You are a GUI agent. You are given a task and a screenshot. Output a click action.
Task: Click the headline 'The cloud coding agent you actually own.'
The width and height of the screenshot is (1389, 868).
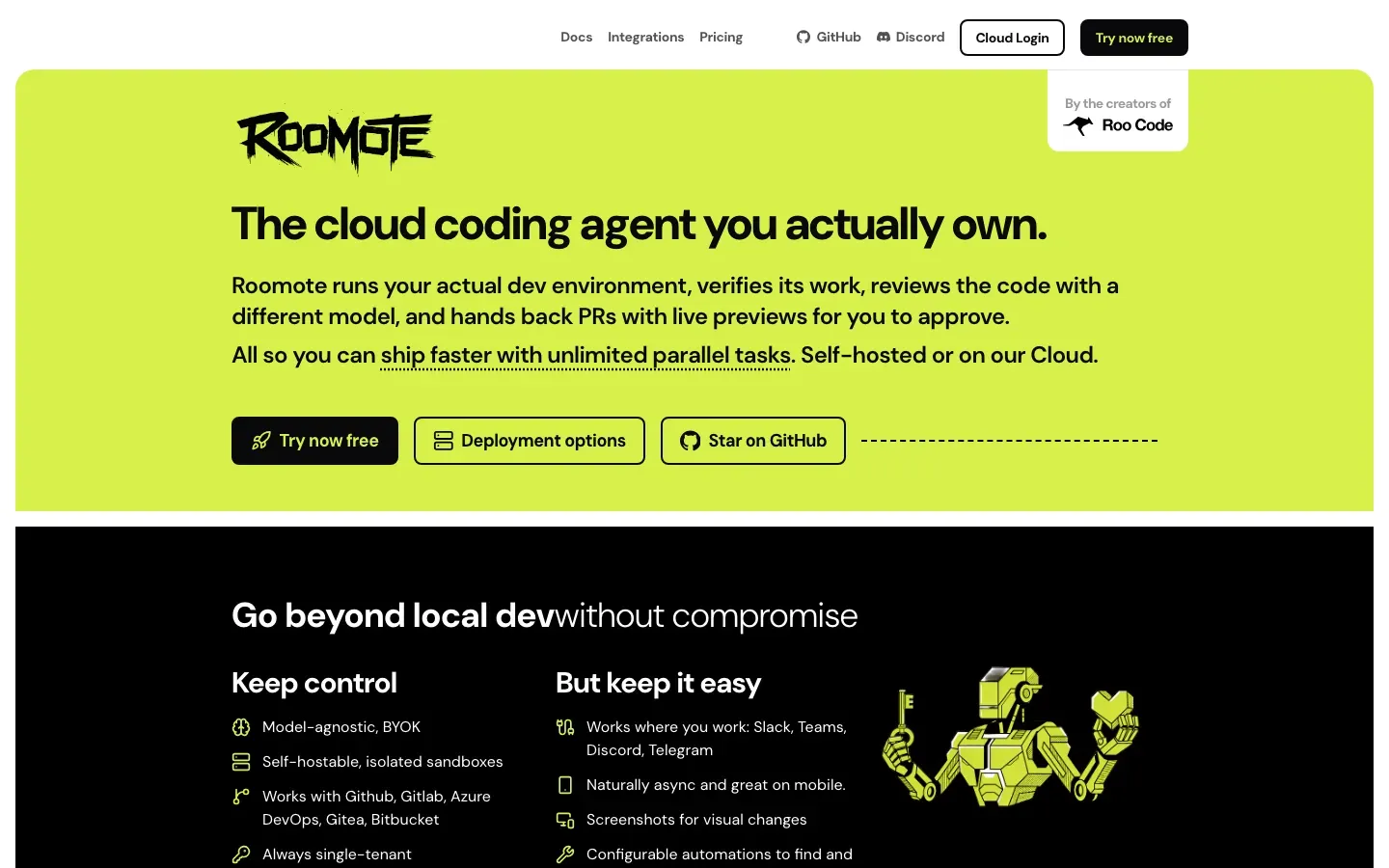pyautogui.click(x=639, y=225)
